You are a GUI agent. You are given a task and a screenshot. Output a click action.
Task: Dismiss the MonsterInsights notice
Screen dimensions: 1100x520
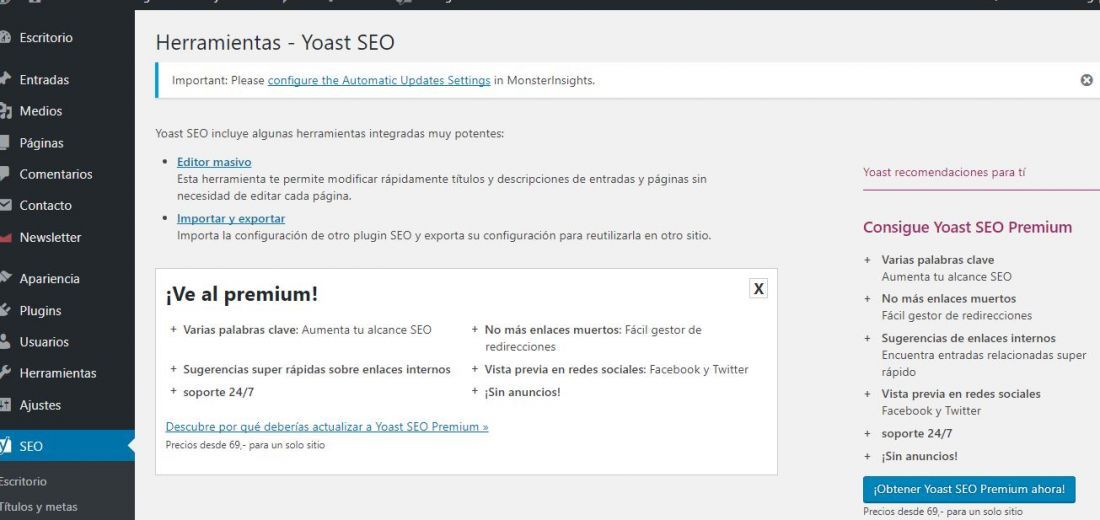click(x=1087, y=80)
